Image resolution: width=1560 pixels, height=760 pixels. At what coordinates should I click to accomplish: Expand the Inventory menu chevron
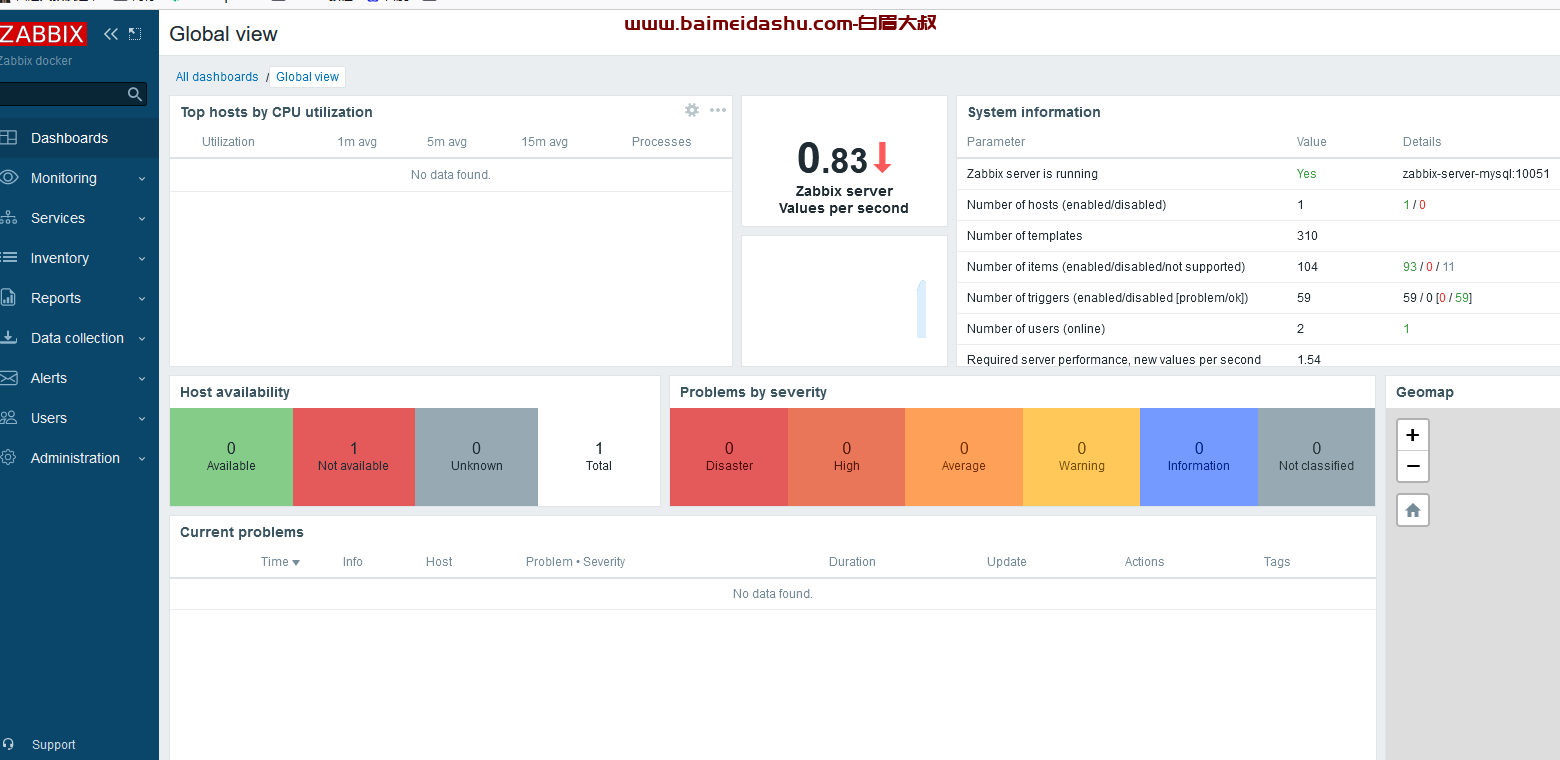coord(142,259)
